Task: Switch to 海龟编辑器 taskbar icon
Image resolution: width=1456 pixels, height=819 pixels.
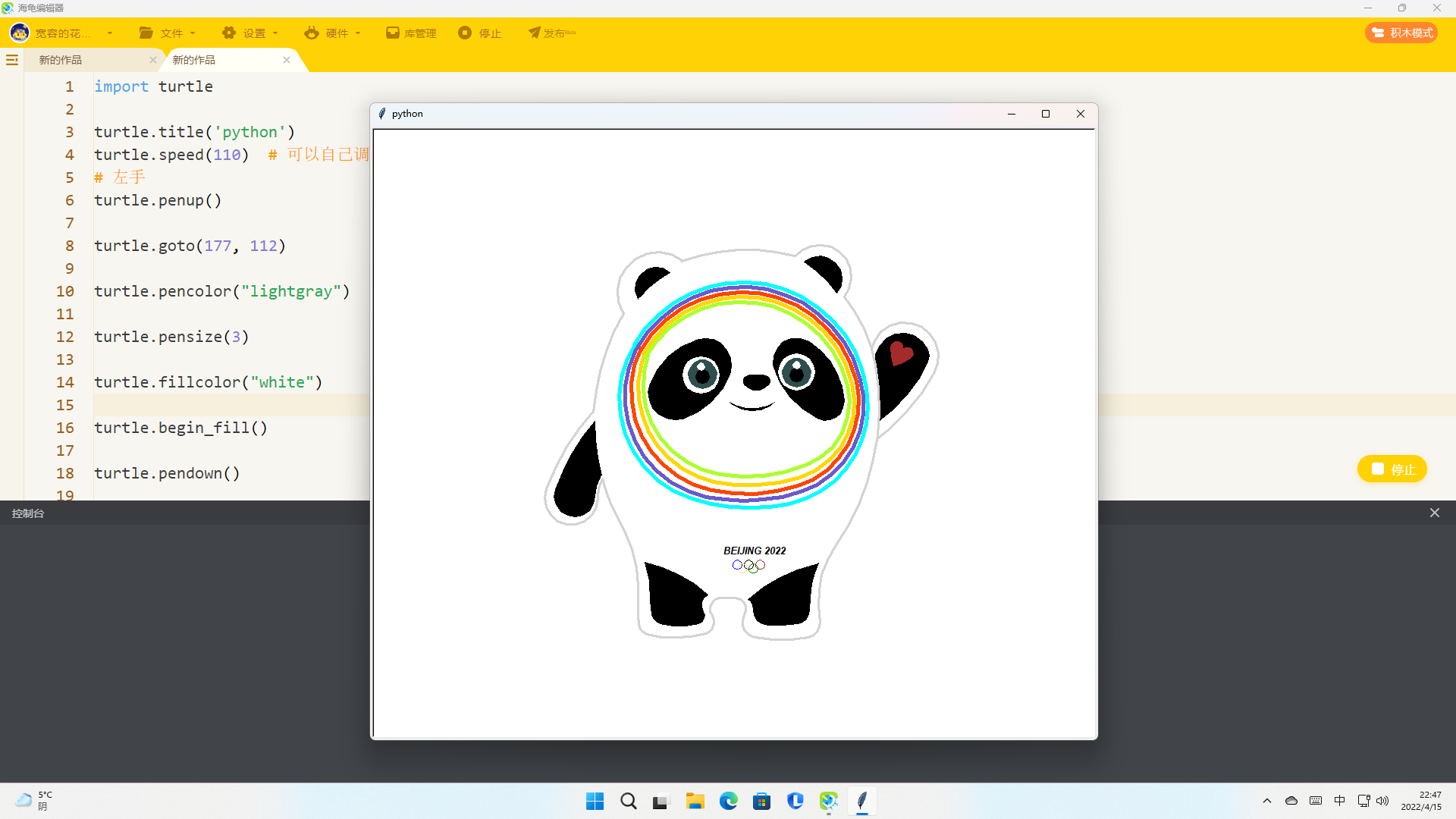Action: point(829,801)
